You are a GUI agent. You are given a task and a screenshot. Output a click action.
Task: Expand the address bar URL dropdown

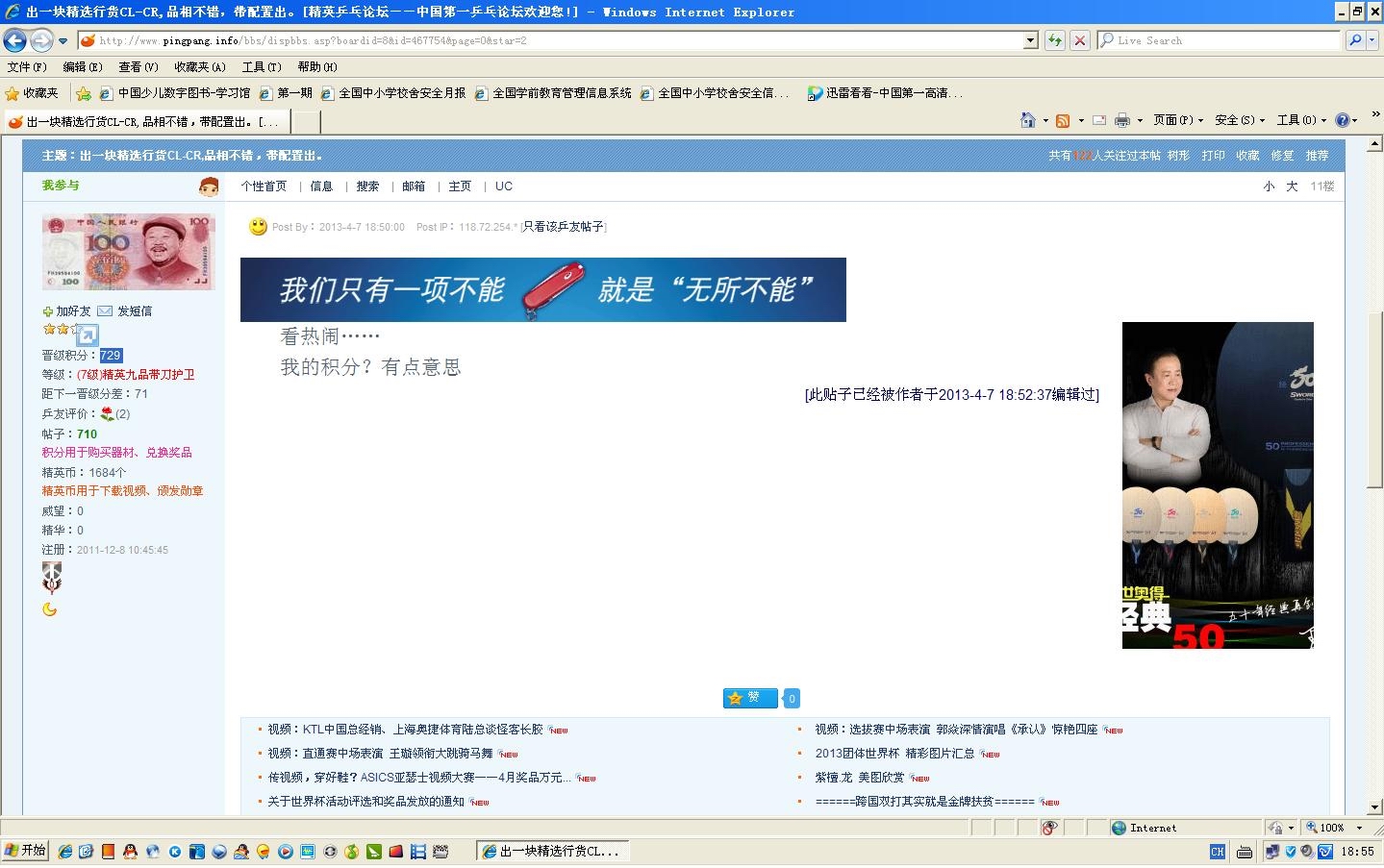1030,40
